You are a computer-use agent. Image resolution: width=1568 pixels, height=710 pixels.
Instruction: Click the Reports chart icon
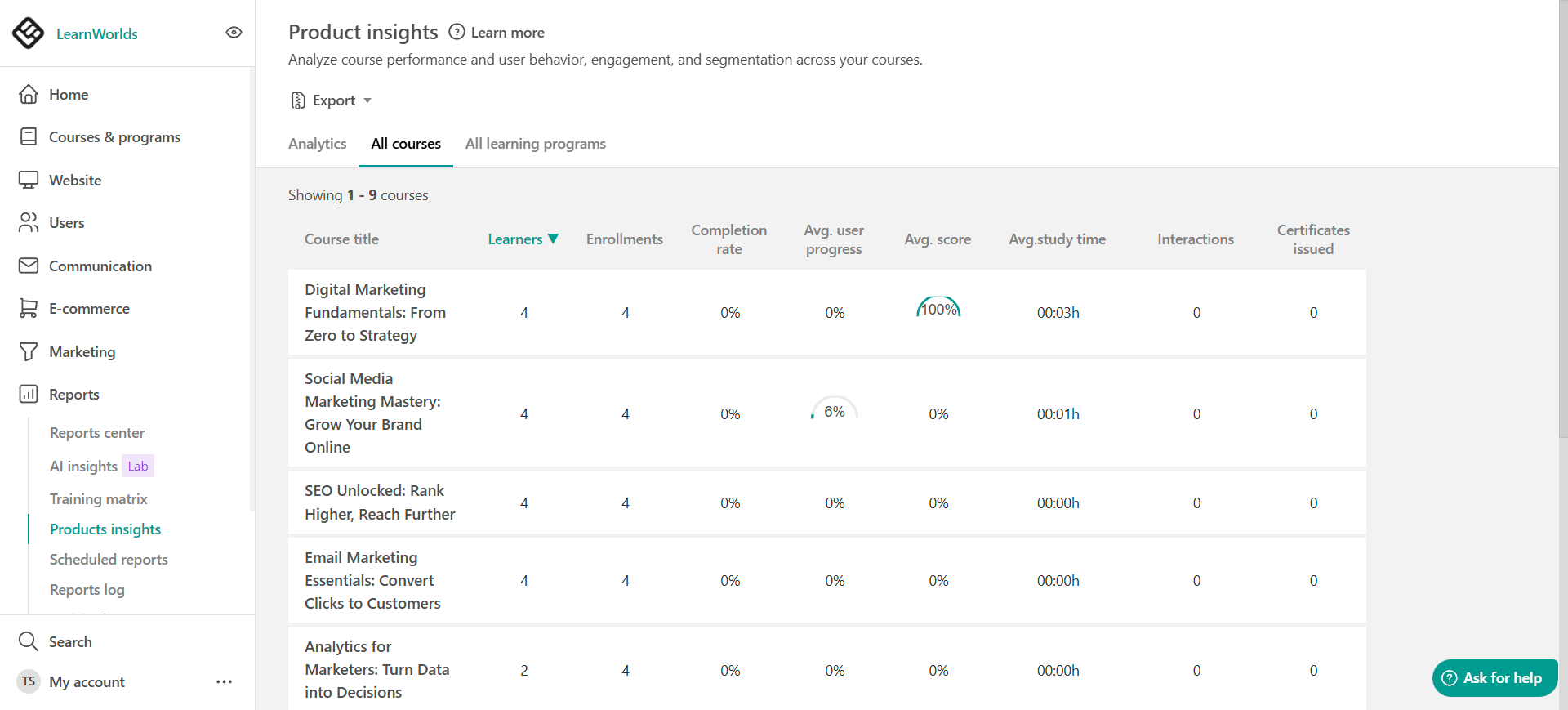29,394
